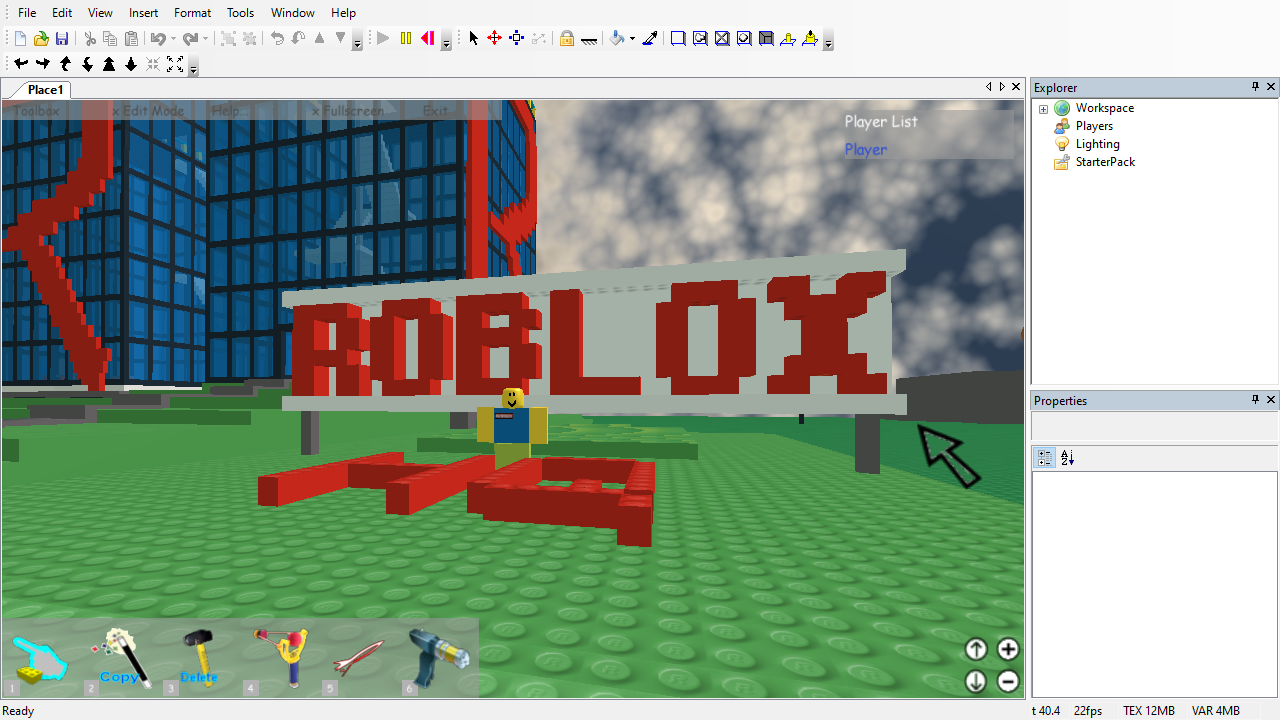Select the Studs surface tool

(744, 39)
